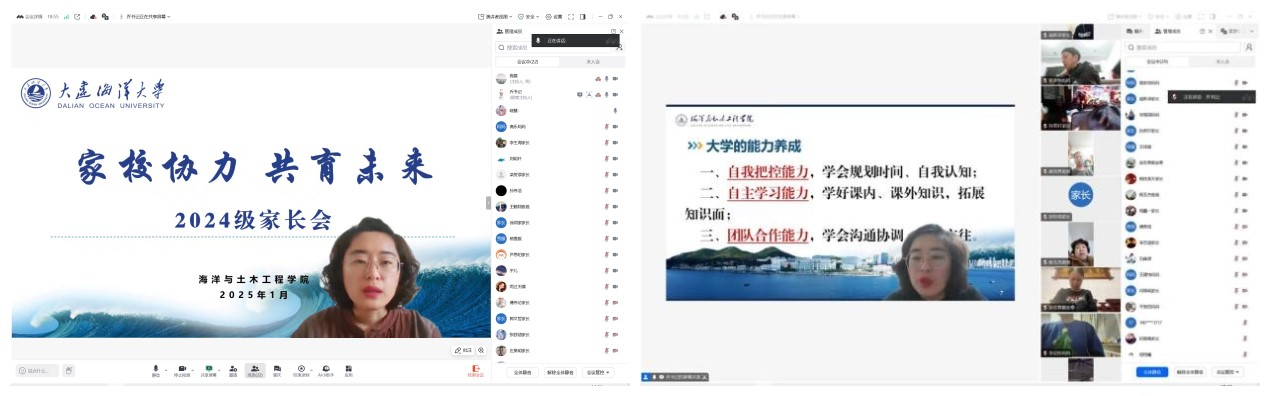Click the blue mute all button, right window

[1152, 372]
